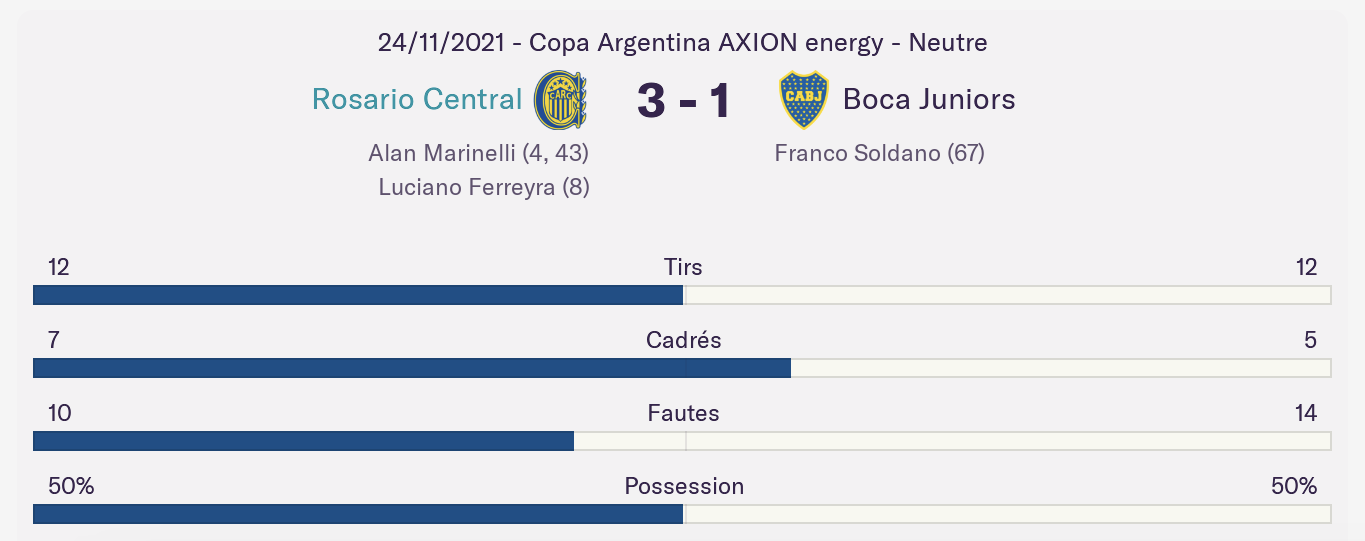Click the Cadrés stat label
Viewport: 1365px width, 541px height.
coord(684,340)
